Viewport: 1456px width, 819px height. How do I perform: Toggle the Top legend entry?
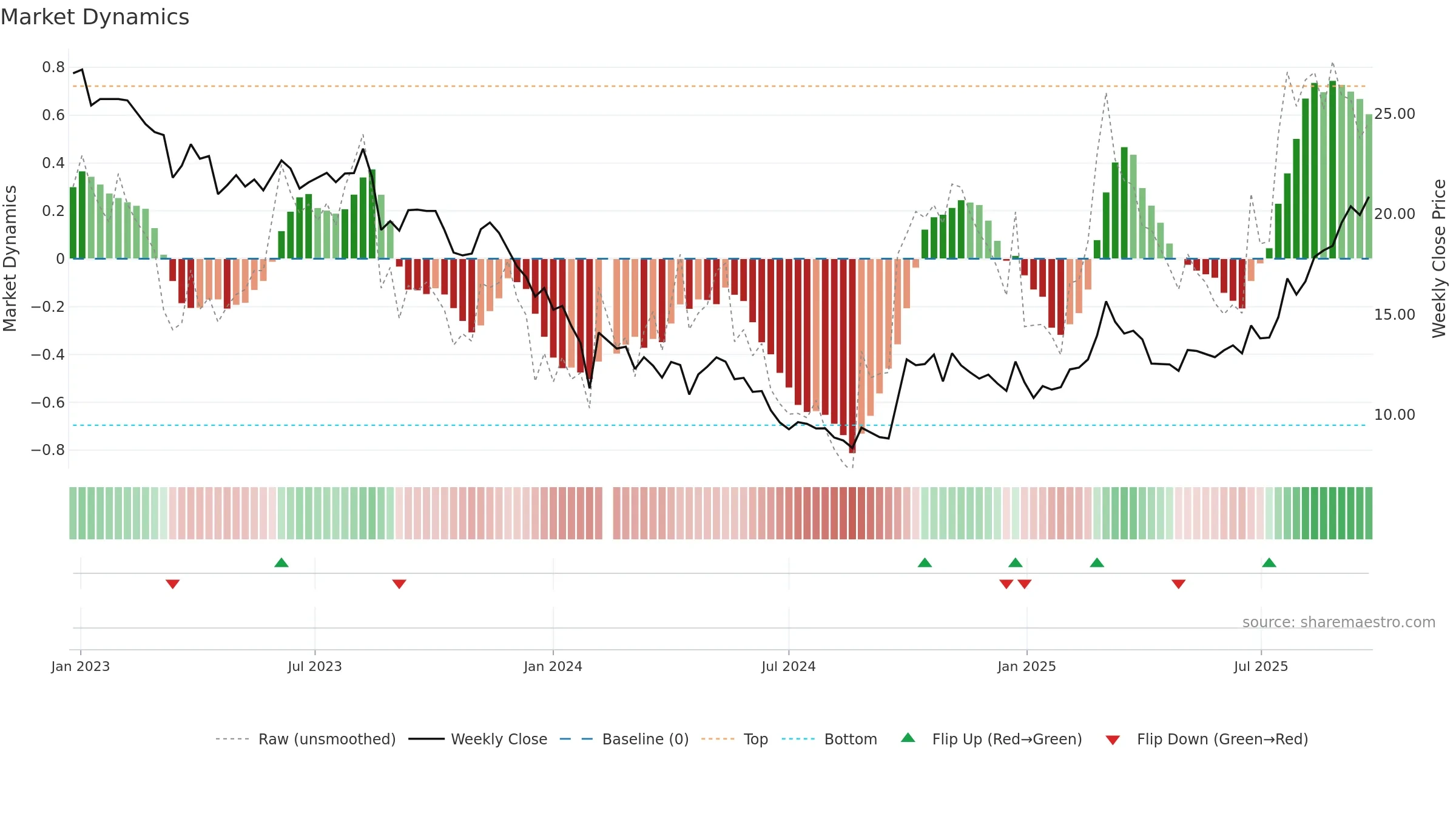pos(735,739)
